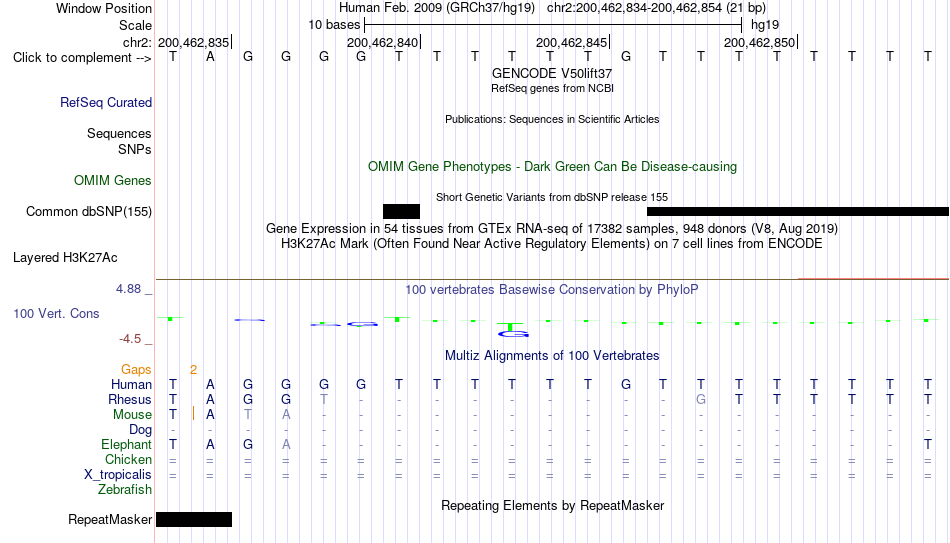The width and height of the screenshot is (950, 543).
Task: Click 'Click to complement -->' label
Action: click(82, 58)
